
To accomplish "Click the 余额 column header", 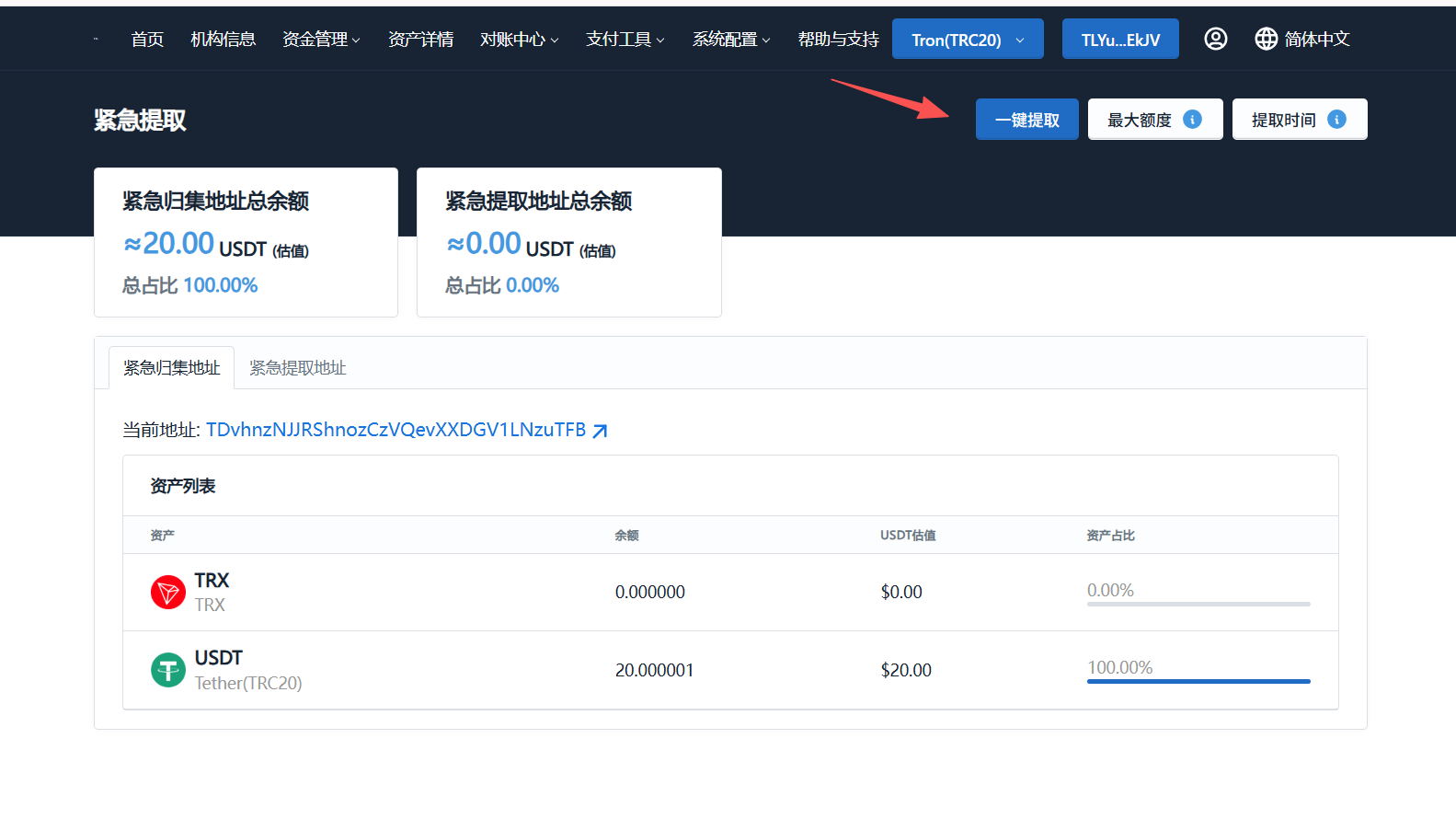I will pos(626,535).
